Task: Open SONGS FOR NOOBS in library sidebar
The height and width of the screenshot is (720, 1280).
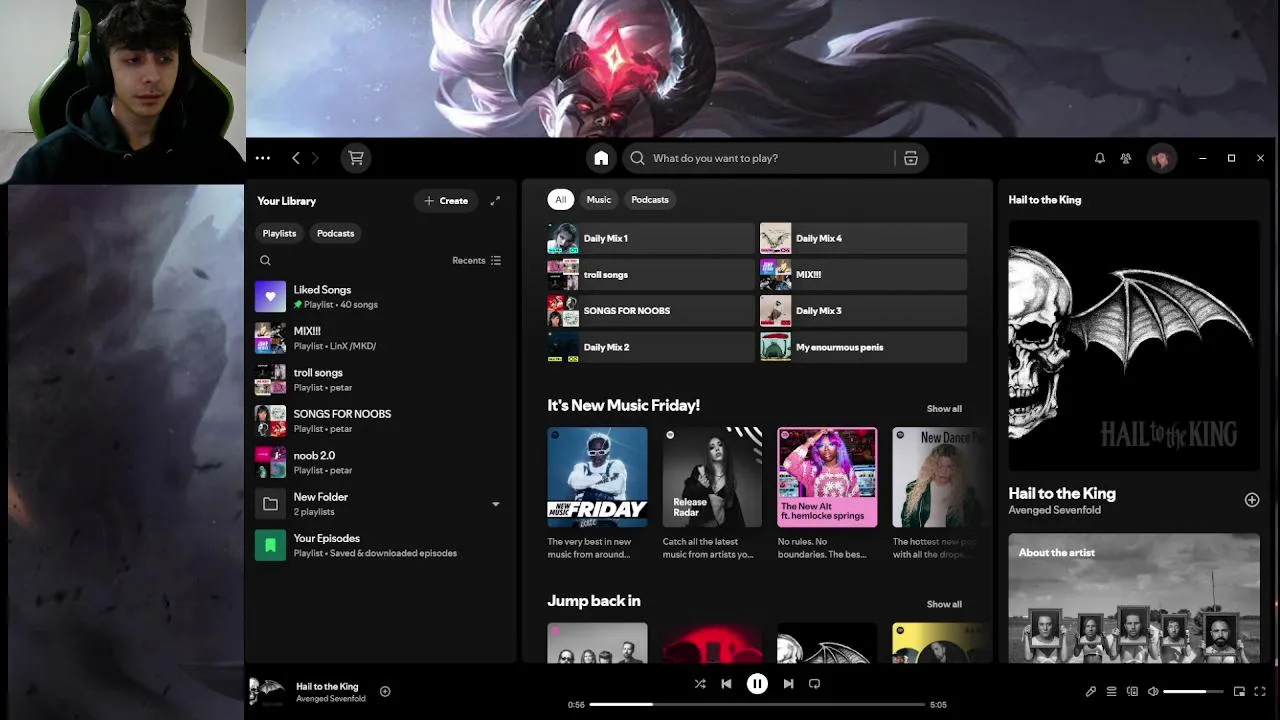Action: [x=380, y=421]
